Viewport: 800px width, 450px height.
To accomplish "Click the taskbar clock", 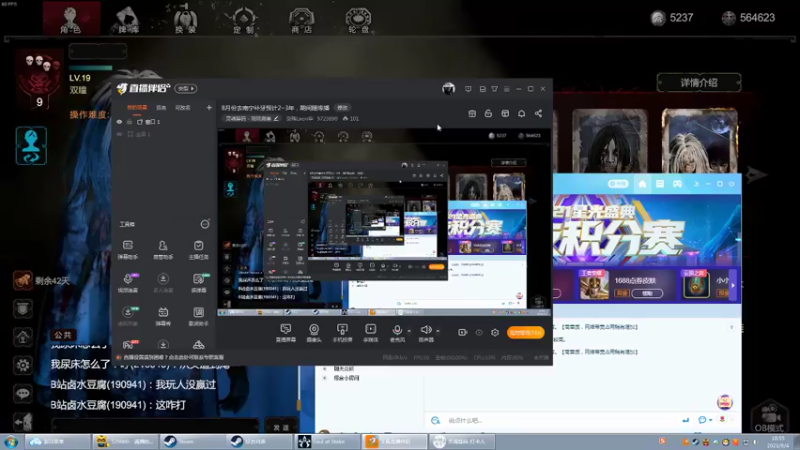I will tap(778, 442).
